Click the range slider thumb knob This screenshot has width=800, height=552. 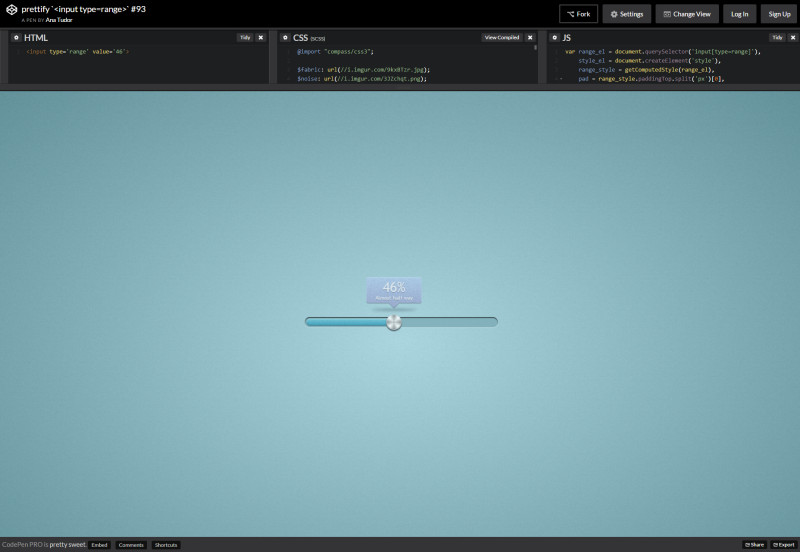tap(394, 322)
